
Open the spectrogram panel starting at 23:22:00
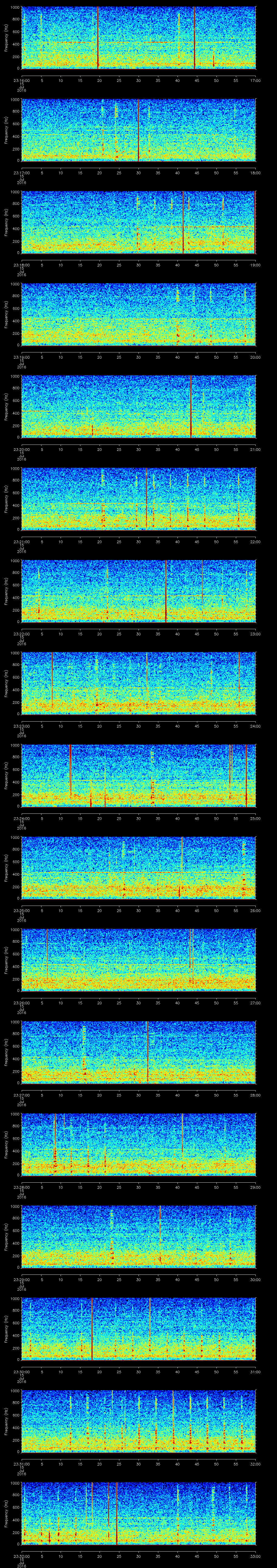pyautogui.click(x=138, y=591)
